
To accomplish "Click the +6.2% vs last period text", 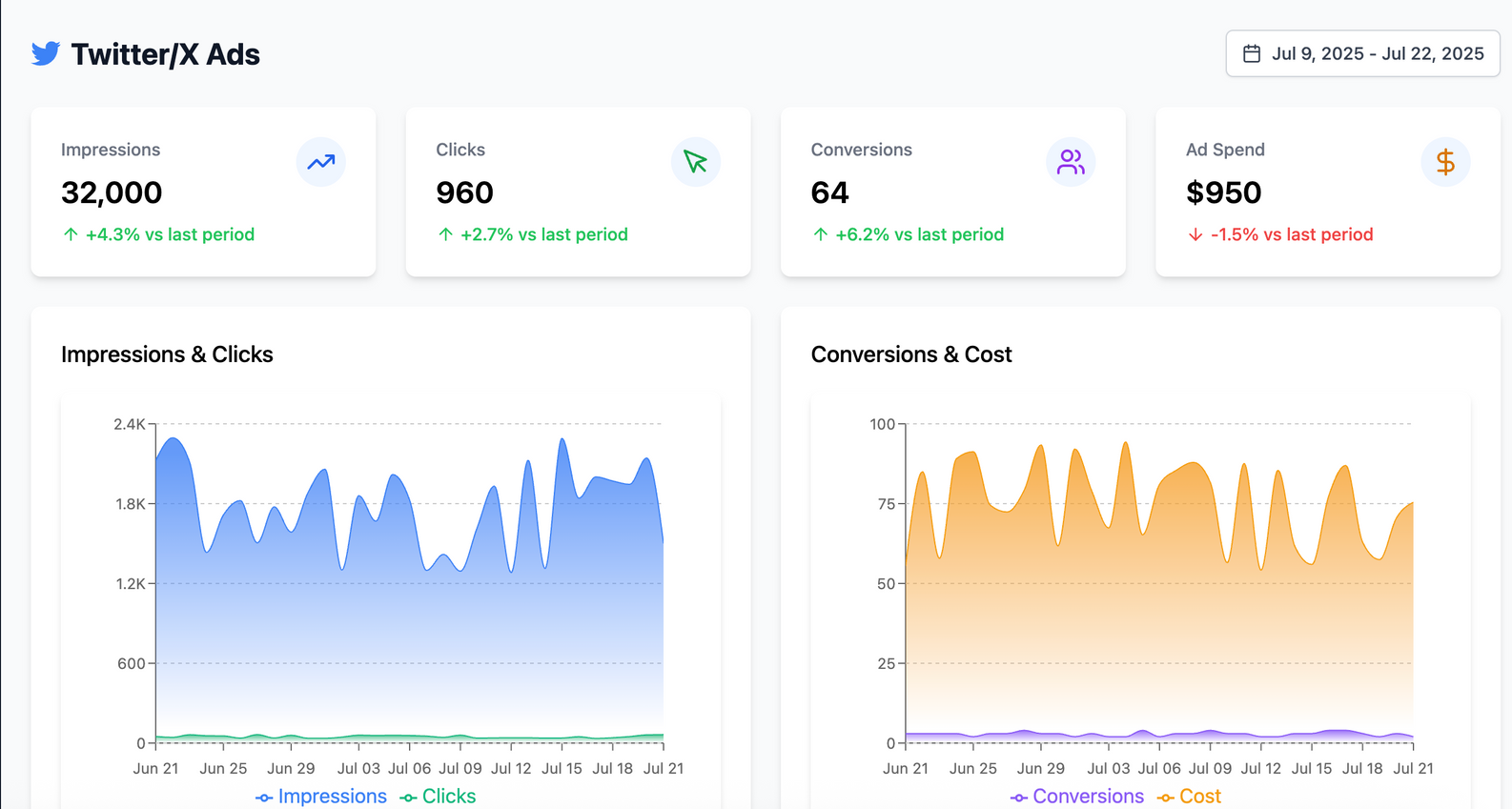I will 920,234.
